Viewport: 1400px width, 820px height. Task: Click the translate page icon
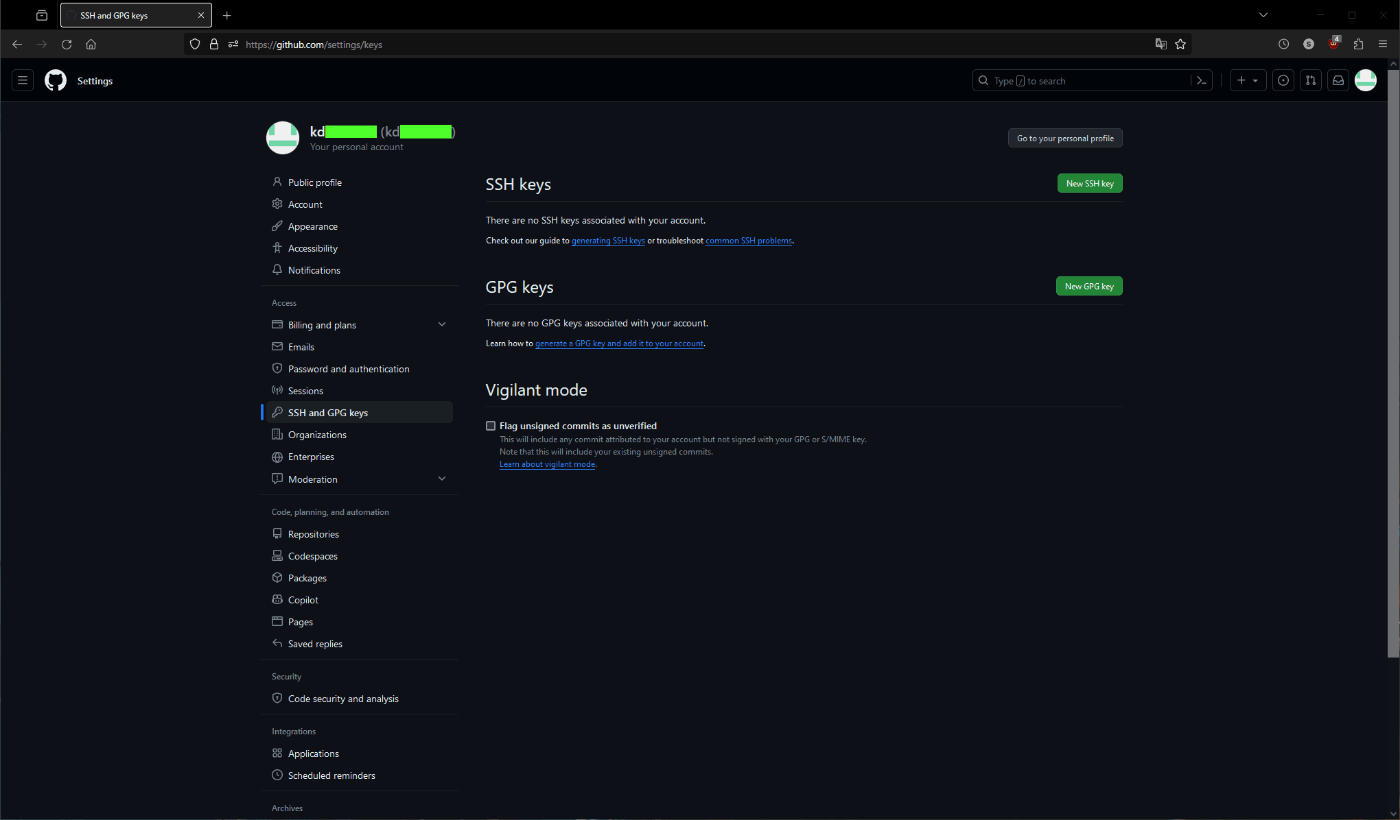(1161, 44)
